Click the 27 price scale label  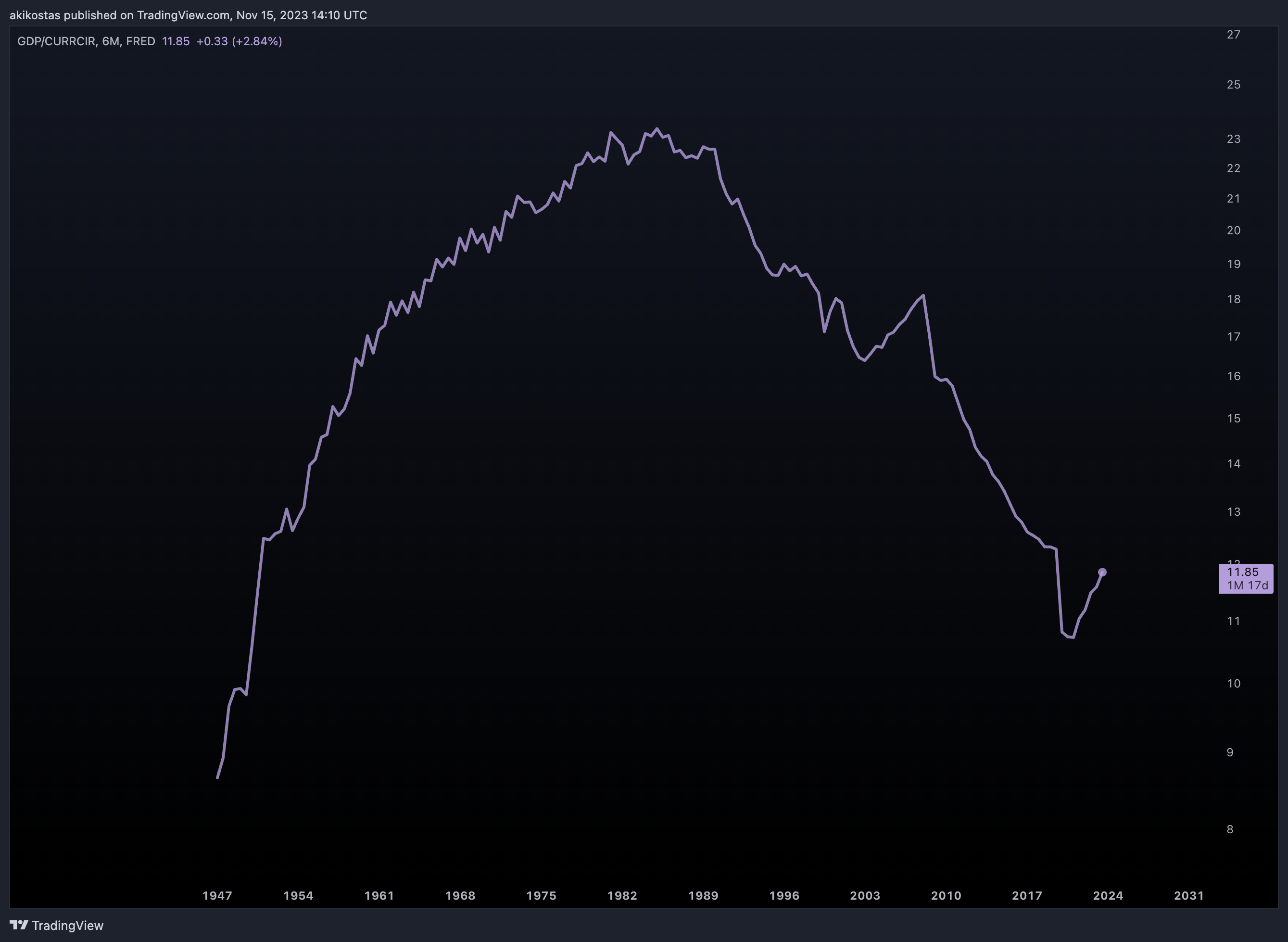[1234, 35]
